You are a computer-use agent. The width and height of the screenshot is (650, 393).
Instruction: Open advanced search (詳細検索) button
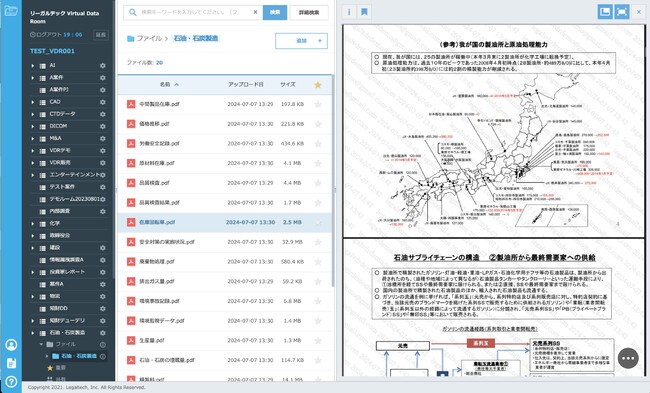[309, 12]
